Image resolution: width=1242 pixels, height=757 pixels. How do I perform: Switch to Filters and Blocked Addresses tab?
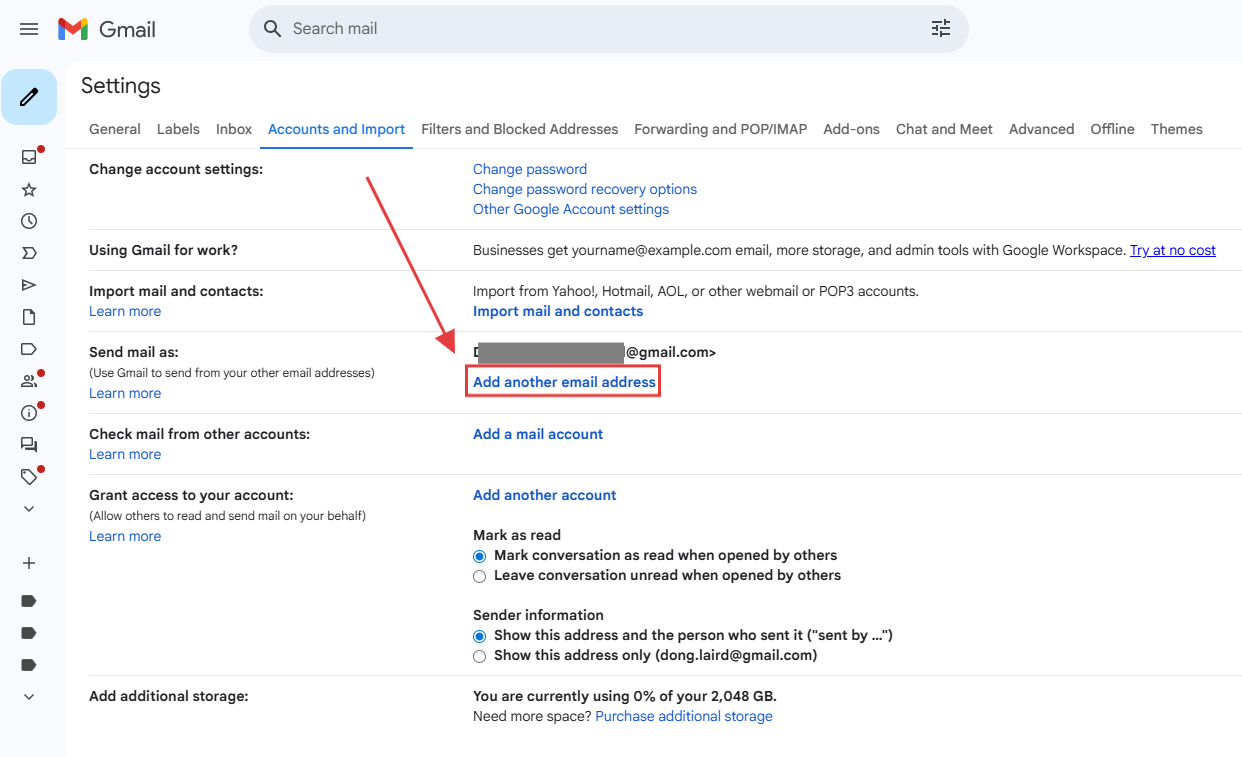tap(519, 129)
